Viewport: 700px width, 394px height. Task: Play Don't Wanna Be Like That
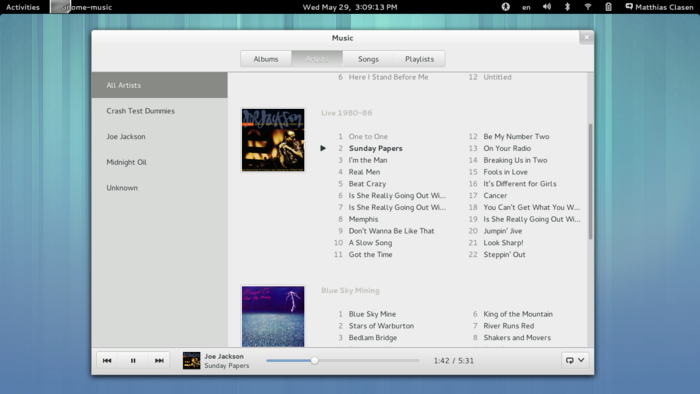tap(392, 231)
